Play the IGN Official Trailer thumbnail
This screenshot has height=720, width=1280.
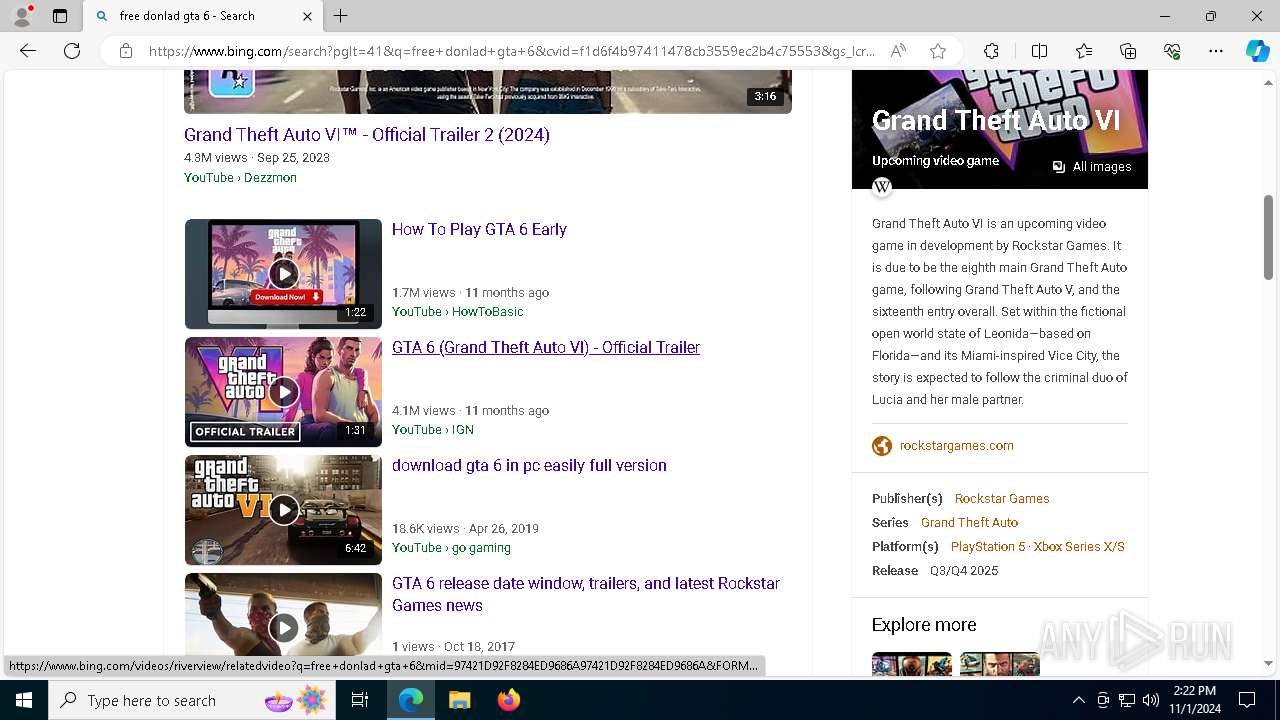click(283, 392)
